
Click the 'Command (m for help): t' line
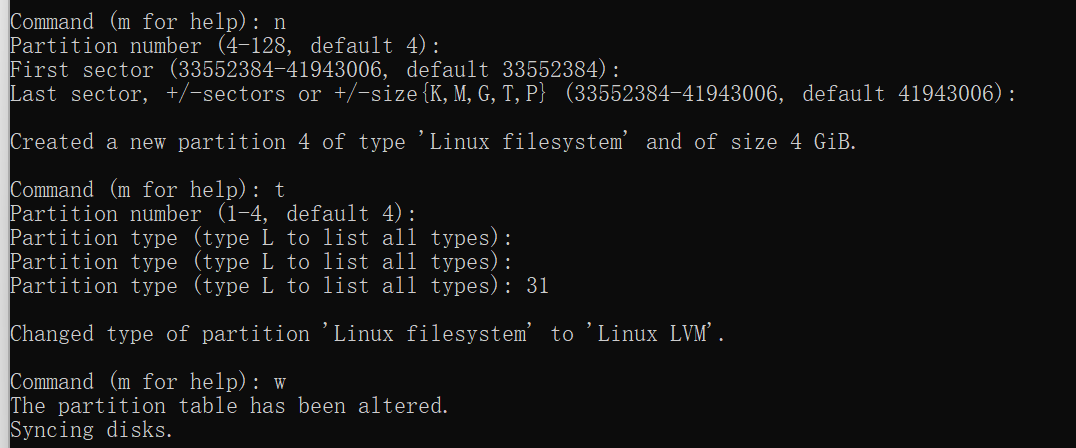click(148, 190)
